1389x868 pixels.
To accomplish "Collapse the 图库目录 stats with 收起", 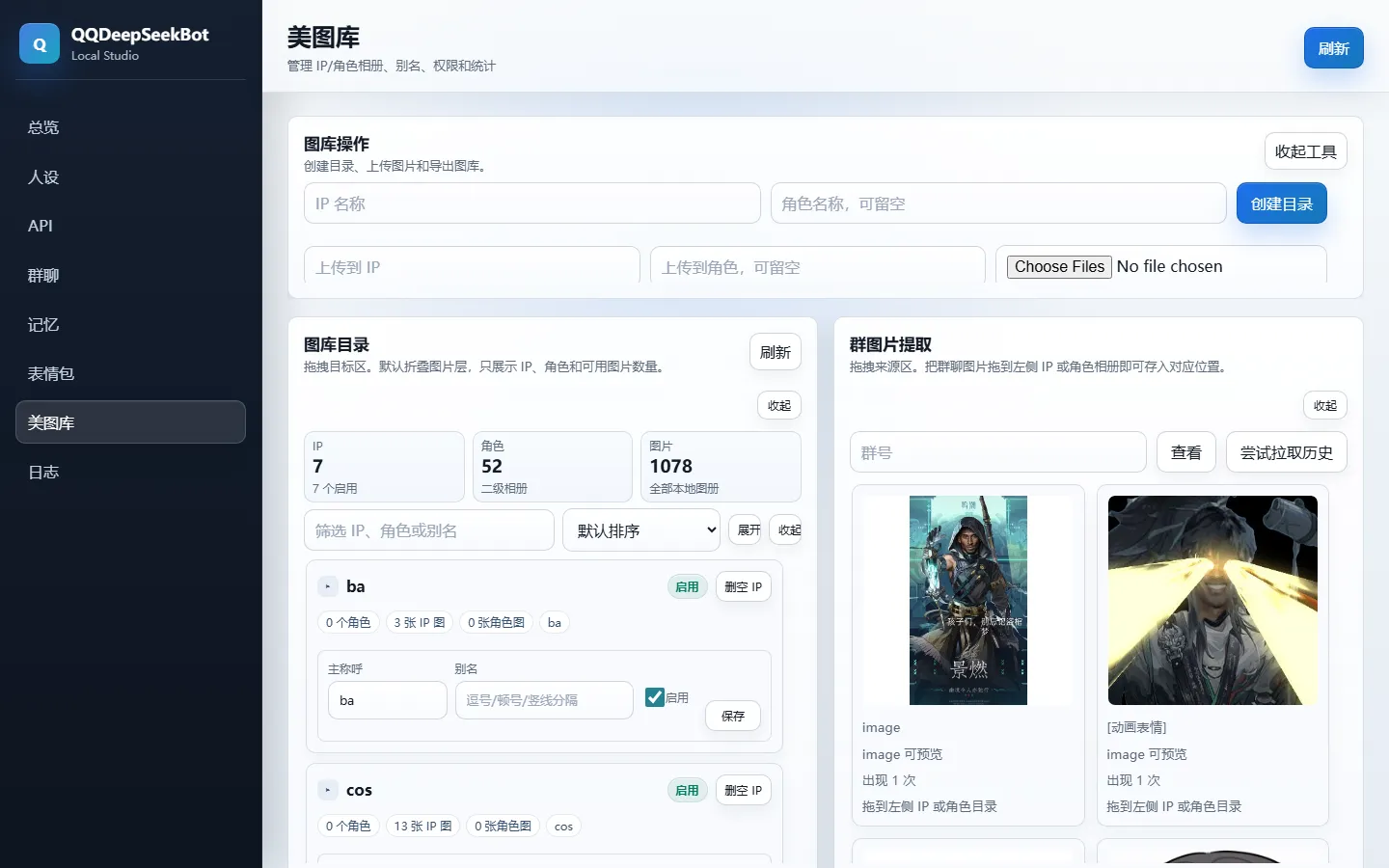I will [778, 406].
